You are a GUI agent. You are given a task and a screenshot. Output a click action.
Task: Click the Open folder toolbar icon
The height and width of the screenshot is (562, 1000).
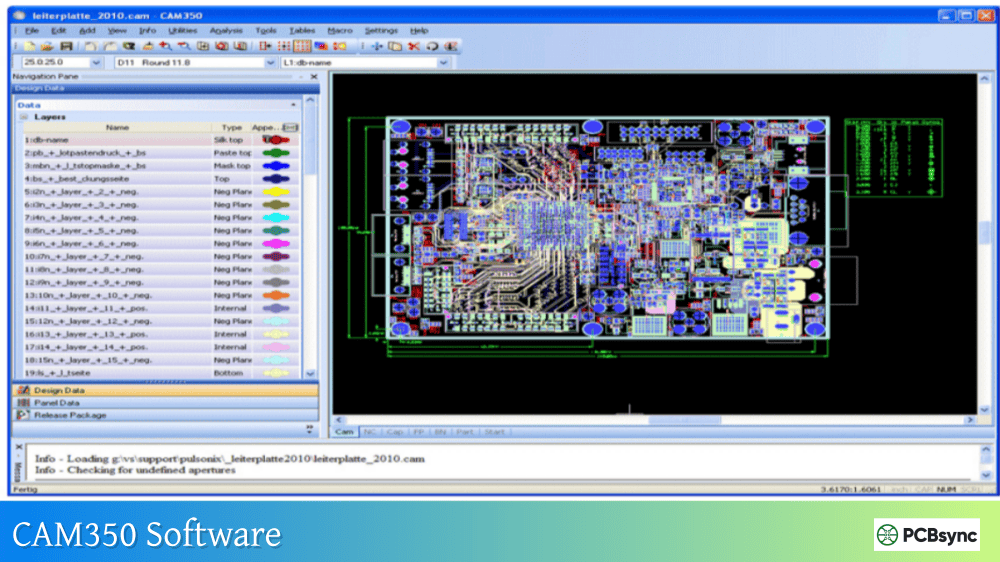tap(47, 46)
